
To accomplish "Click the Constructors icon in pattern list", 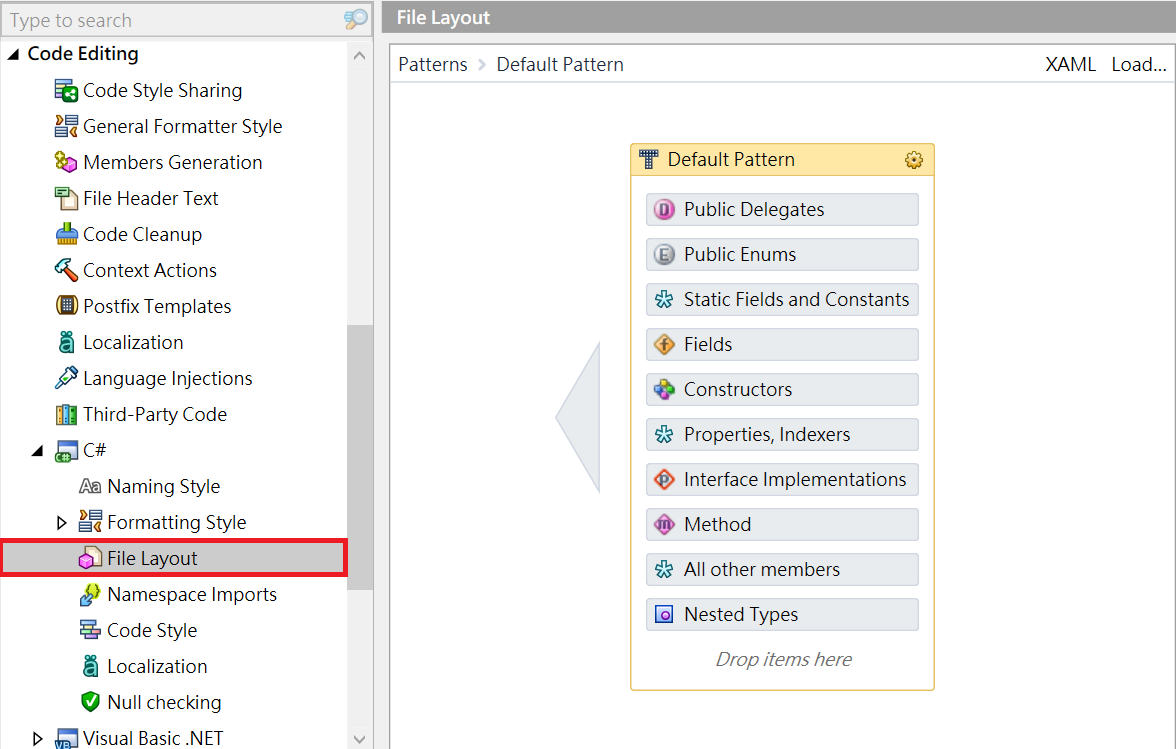I will coord(664,390).
